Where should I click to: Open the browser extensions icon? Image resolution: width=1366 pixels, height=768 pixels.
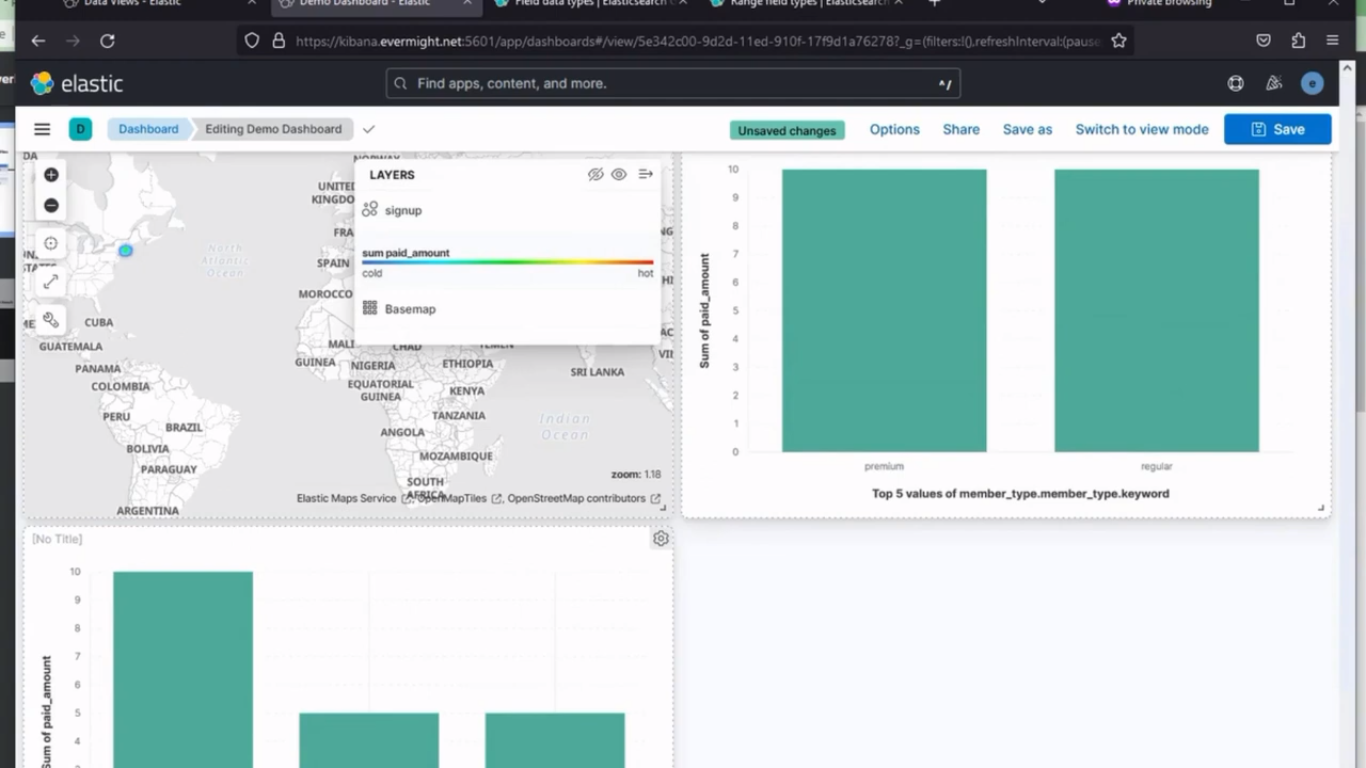coord(1298,41)
